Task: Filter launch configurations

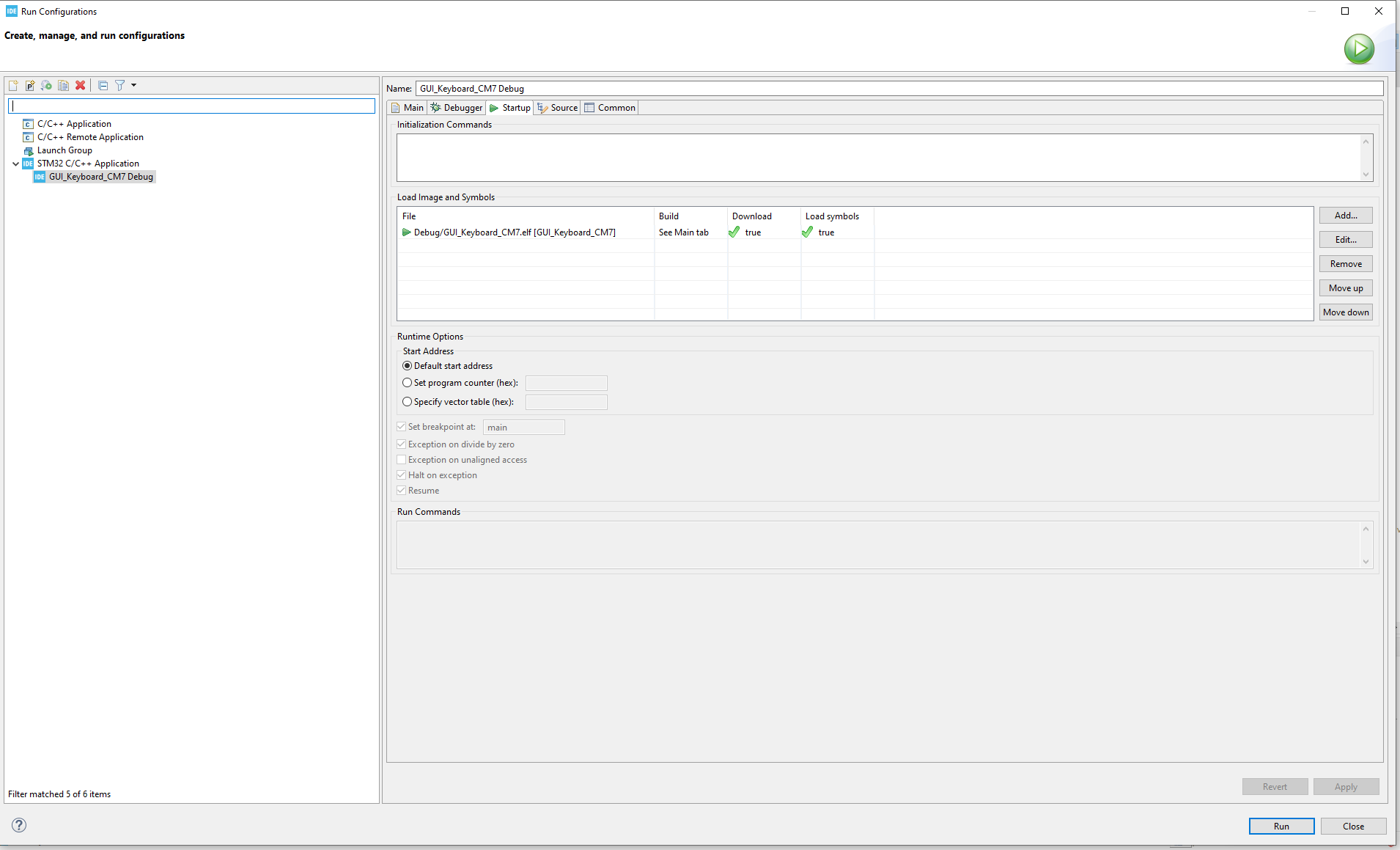Action: pyautogui.click(x=120, y=86)
